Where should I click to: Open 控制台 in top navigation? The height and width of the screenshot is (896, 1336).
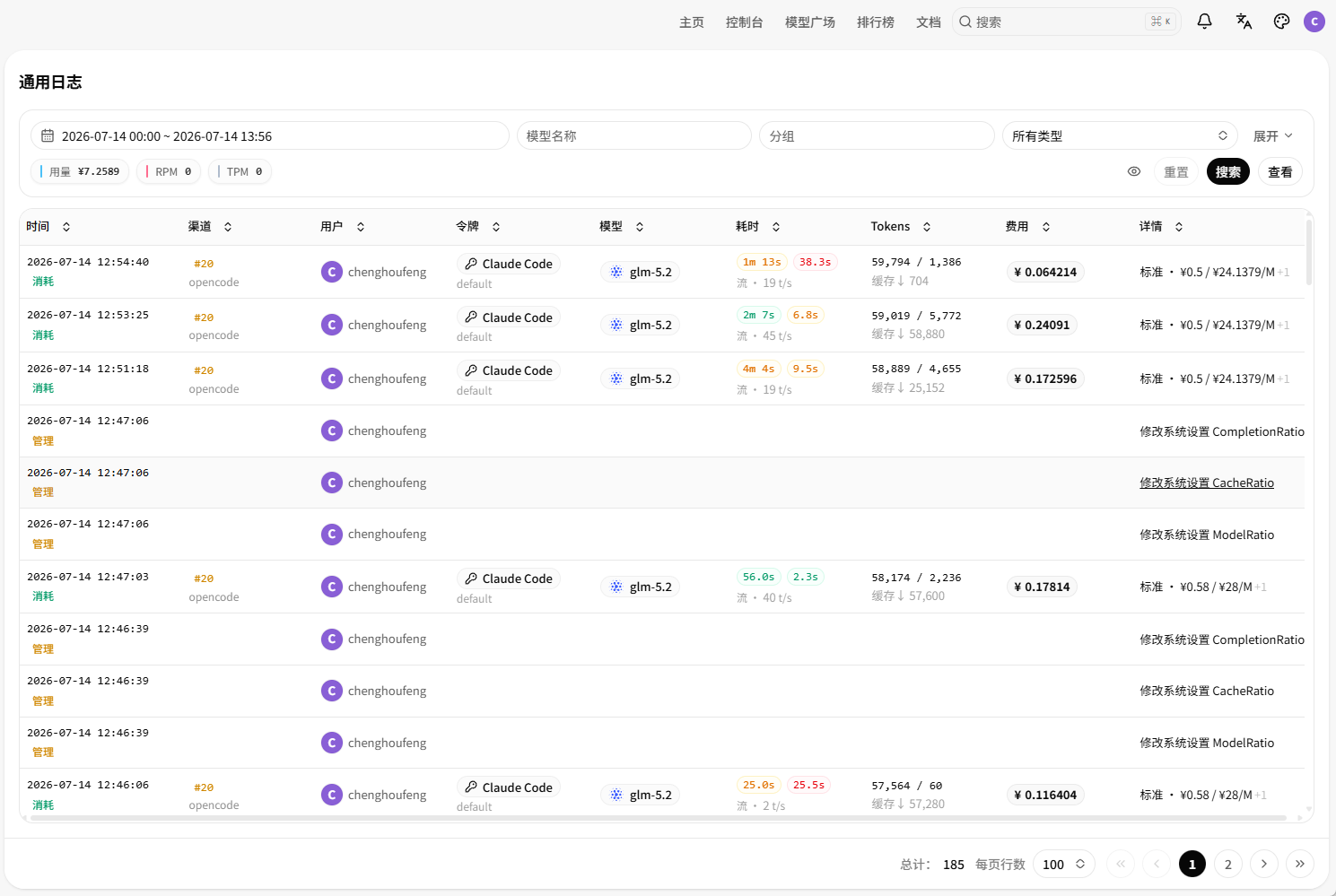(745, 22)
